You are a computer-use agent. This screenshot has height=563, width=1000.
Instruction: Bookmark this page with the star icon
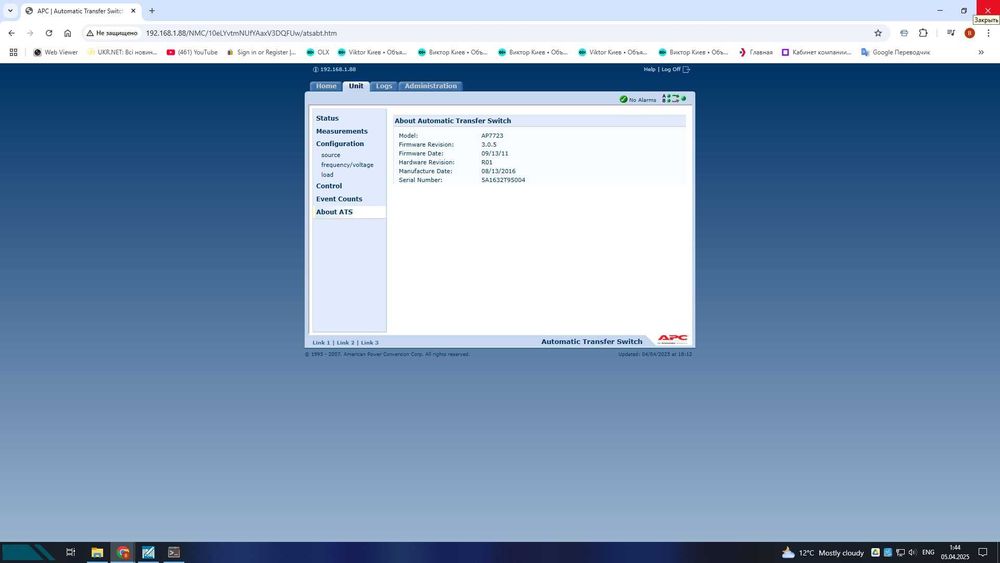pos(878,33)
